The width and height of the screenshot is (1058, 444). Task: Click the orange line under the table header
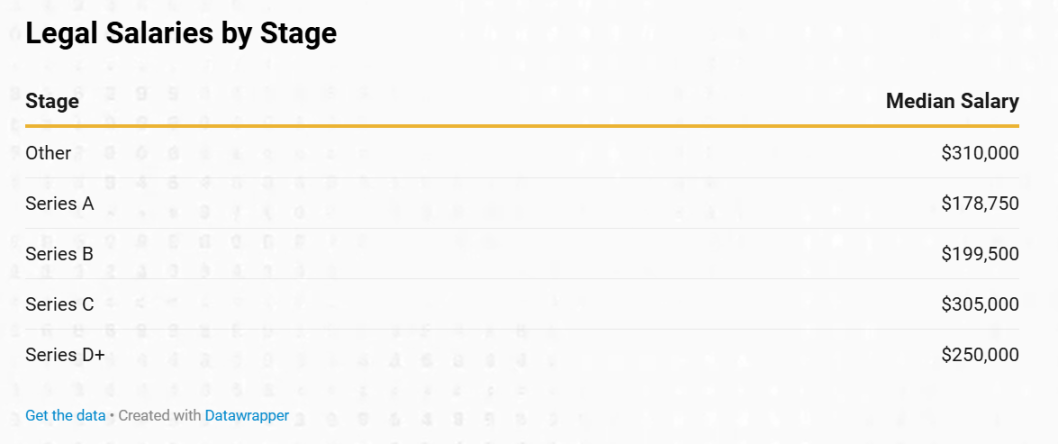(x=522, y=126)
